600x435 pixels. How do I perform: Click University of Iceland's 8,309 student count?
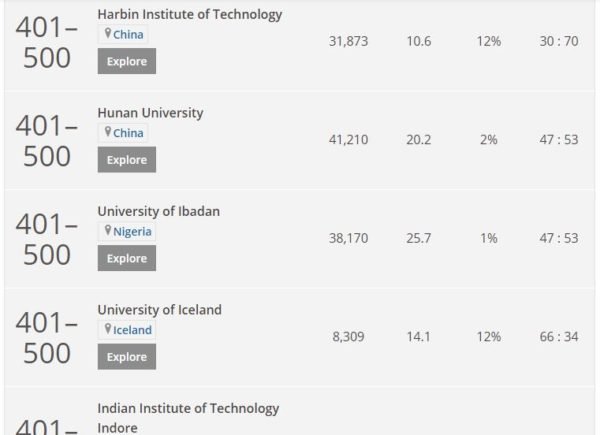click(348, 337)
